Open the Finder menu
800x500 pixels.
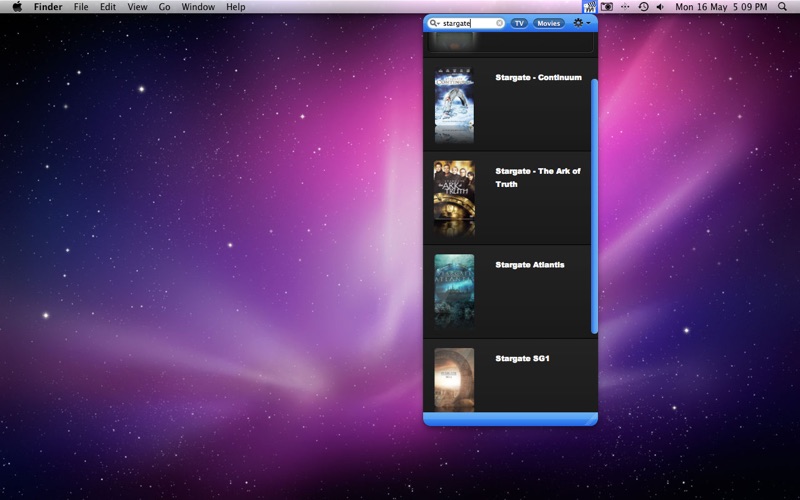(x=48, y=7)
